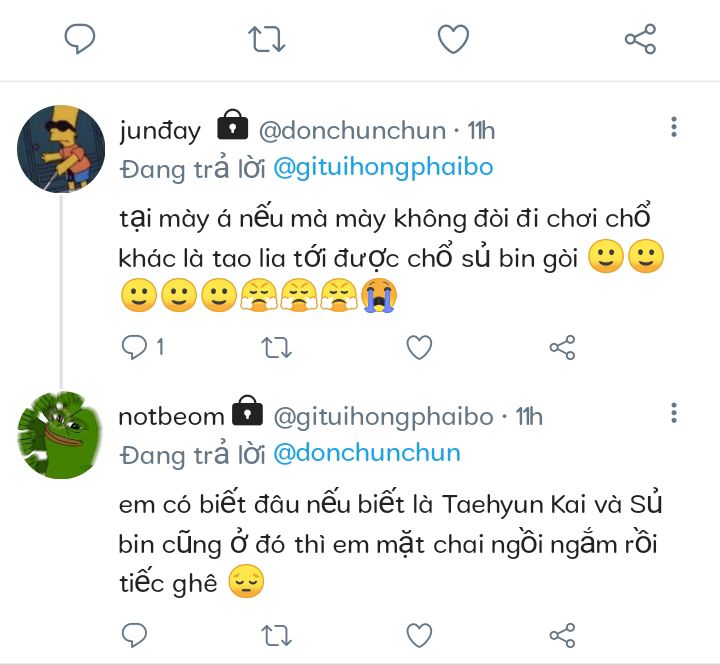The image size is (720, 665).
Task: View notbeom's Pepe frog profile picture
Action: pos(61,435)
